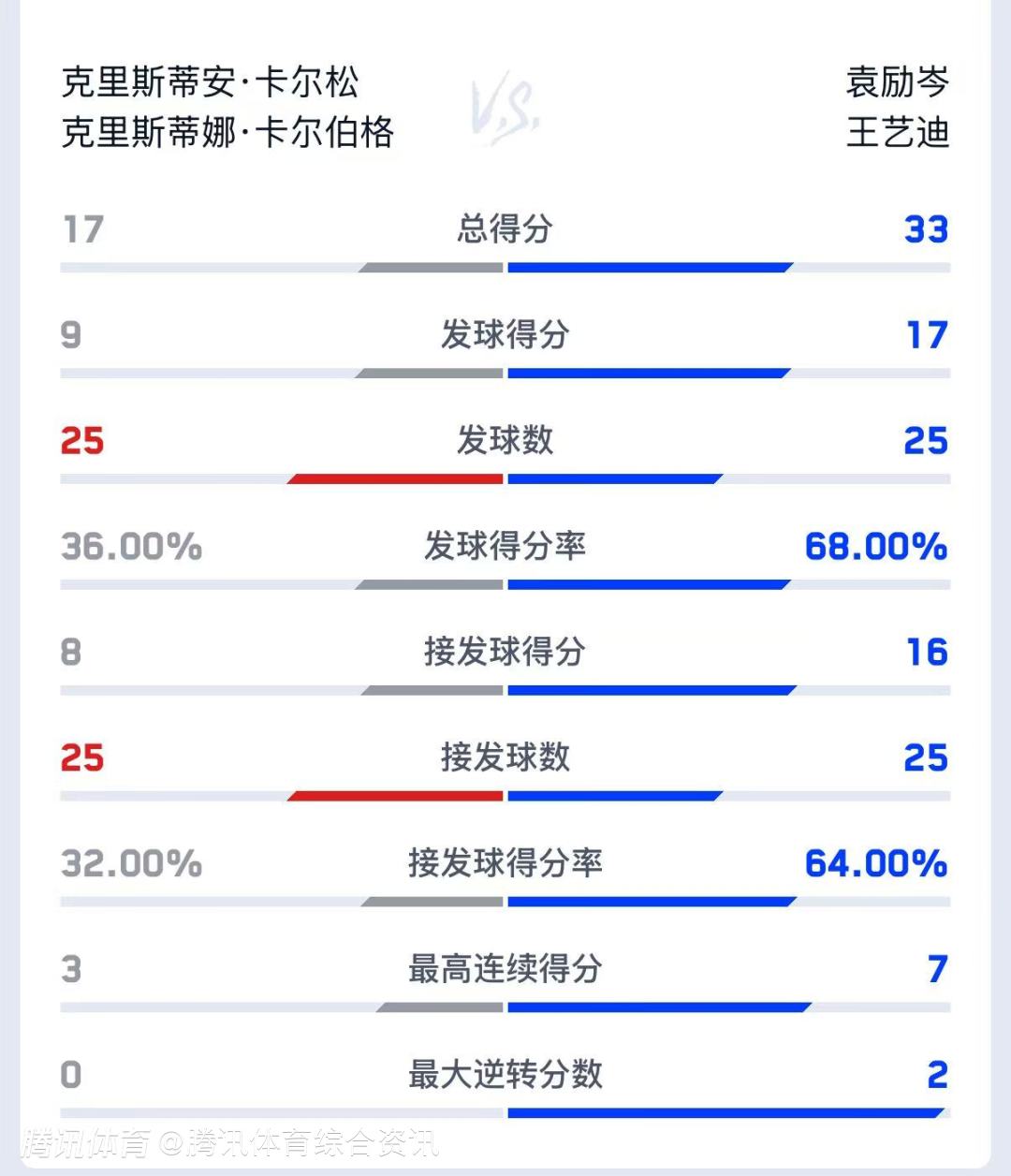Click the 总得分 stat label
1011x1176 pixels.
click(x=505, y=228)
